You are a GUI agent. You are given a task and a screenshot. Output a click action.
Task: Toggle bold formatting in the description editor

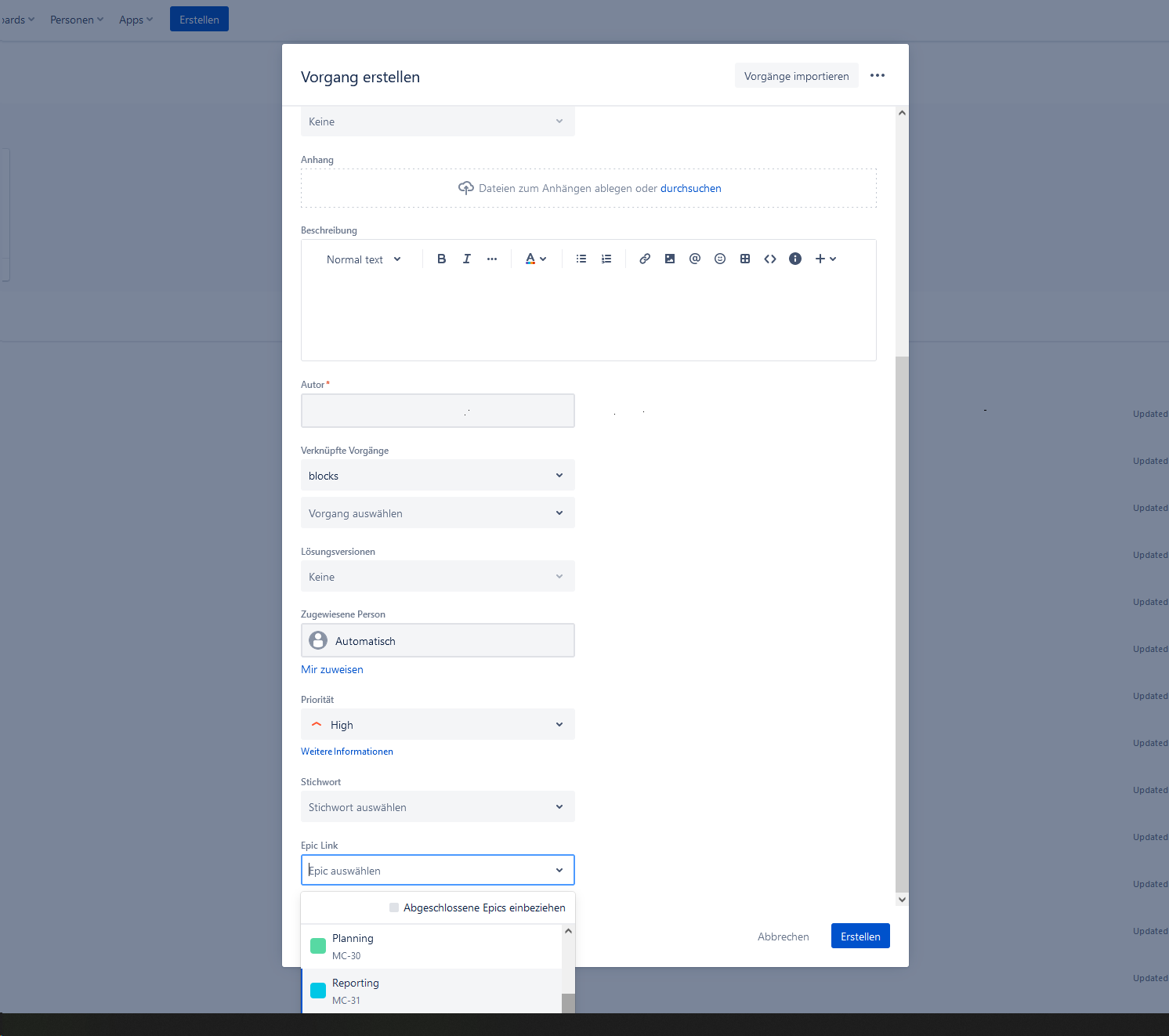pyautogui.click(x=441, y=259)
